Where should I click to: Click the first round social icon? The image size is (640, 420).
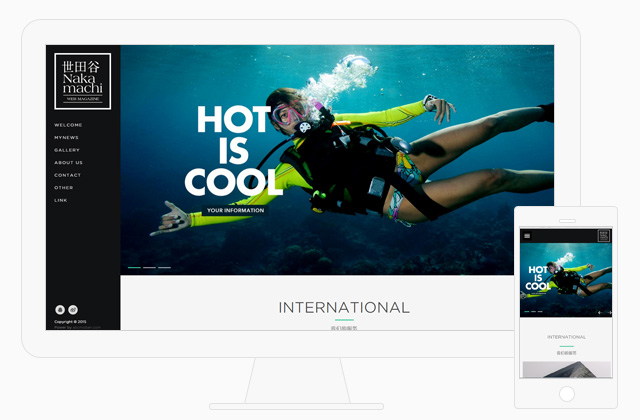tap(60, 310)
